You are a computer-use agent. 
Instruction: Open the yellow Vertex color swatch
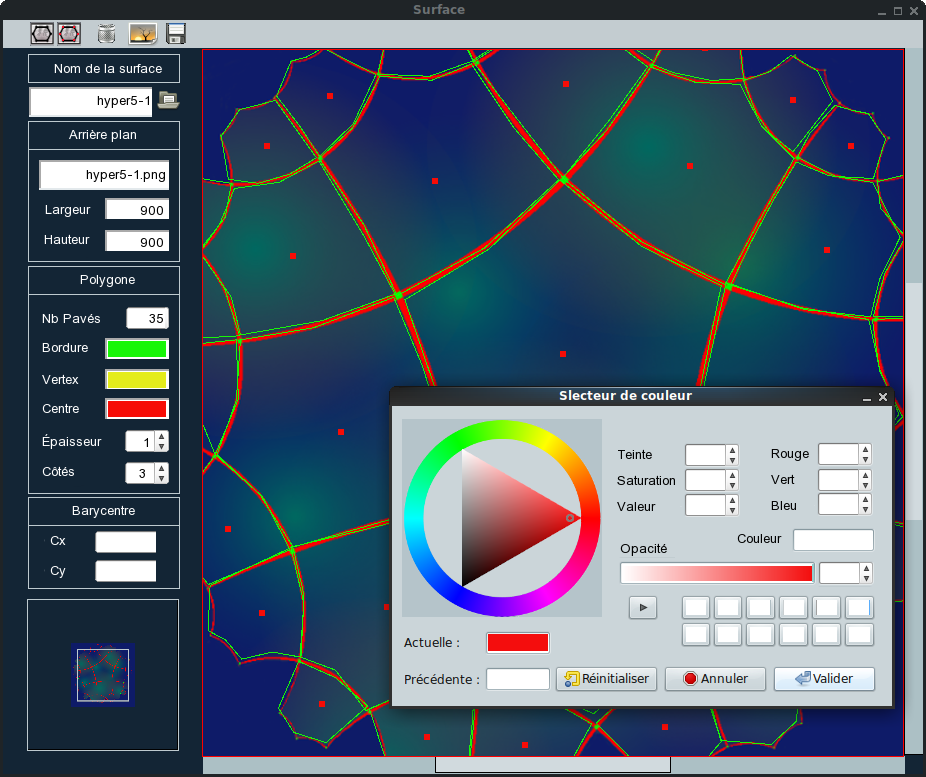coord(137,380)
